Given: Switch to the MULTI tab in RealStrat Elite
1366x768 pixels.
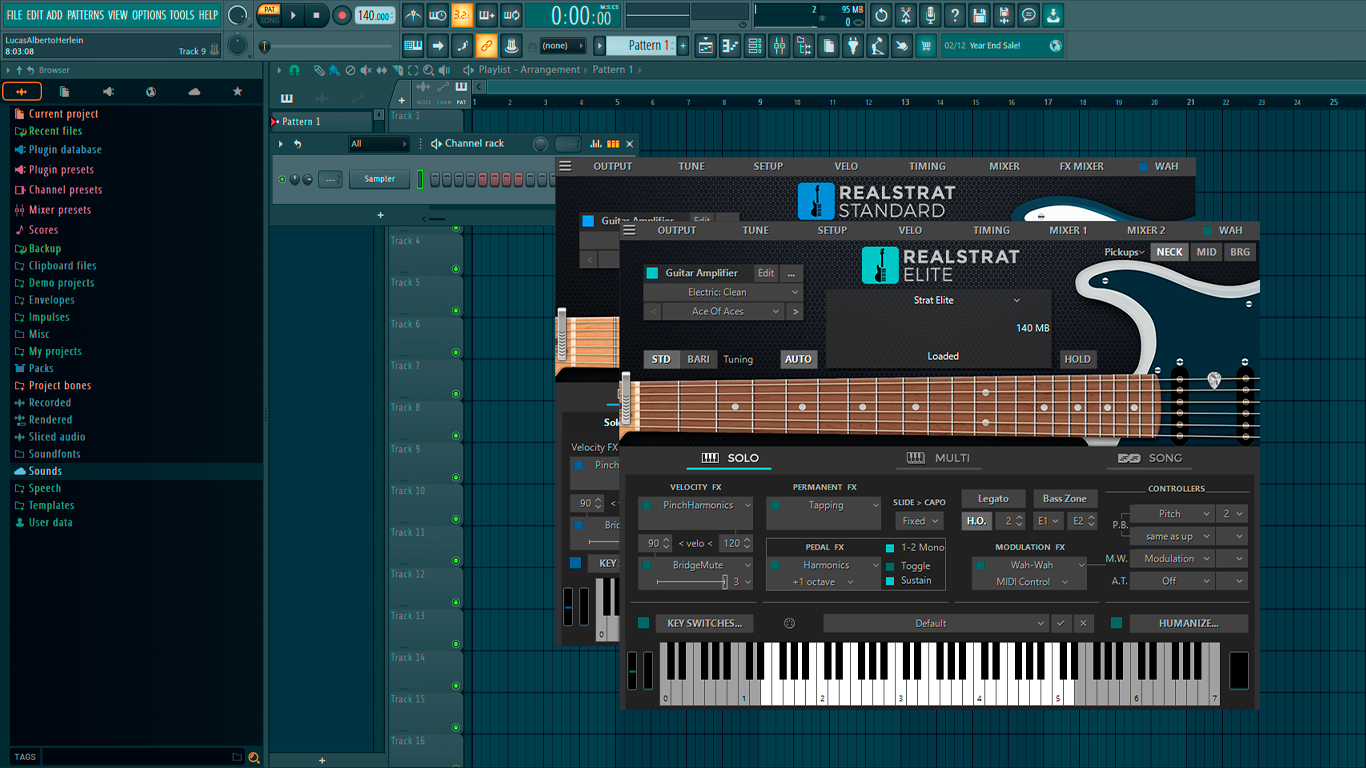Looking at the screenshot, I should (x=939, y=458).
